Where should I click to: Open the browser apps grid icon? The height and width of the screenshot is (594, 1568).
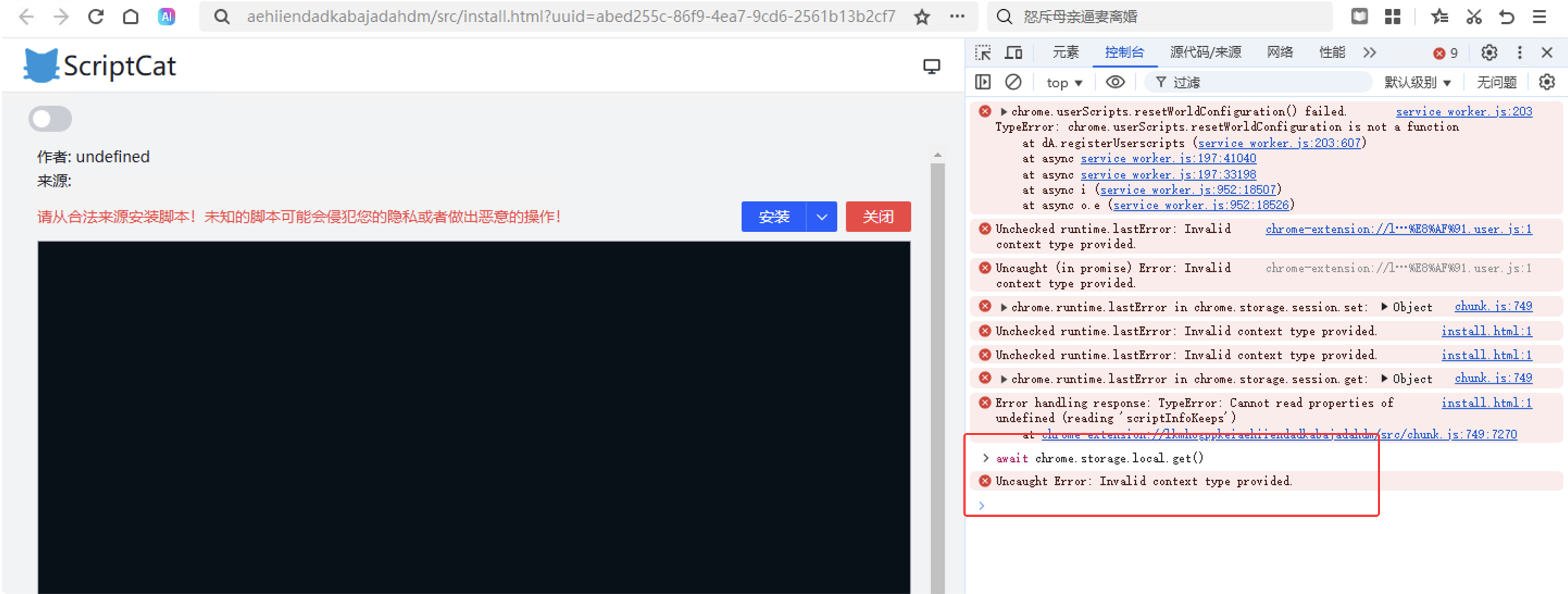[x=1393, y=16]
